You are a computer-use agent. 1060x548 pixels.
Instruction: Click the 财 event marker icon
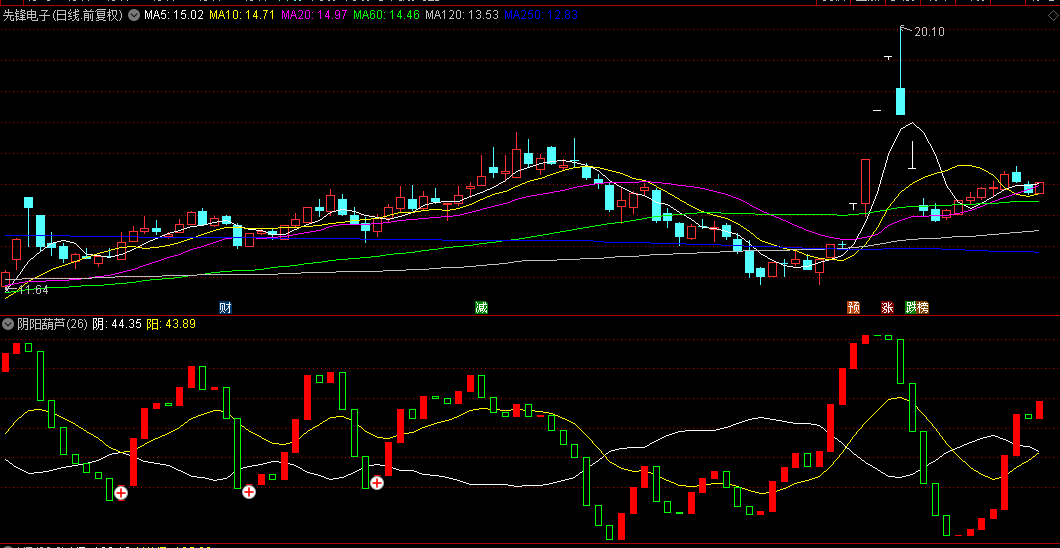point(226,308)
